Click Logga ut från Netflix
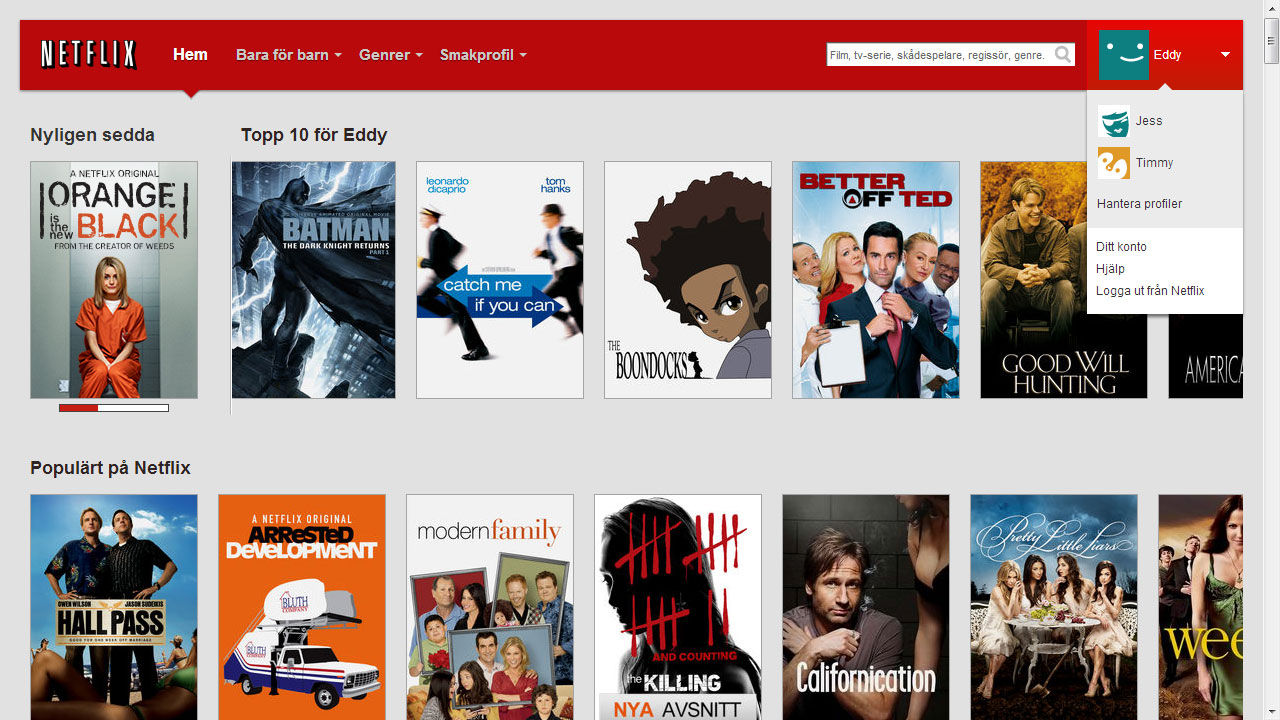Screen dimensions: 1280x720 point(1150,291)
